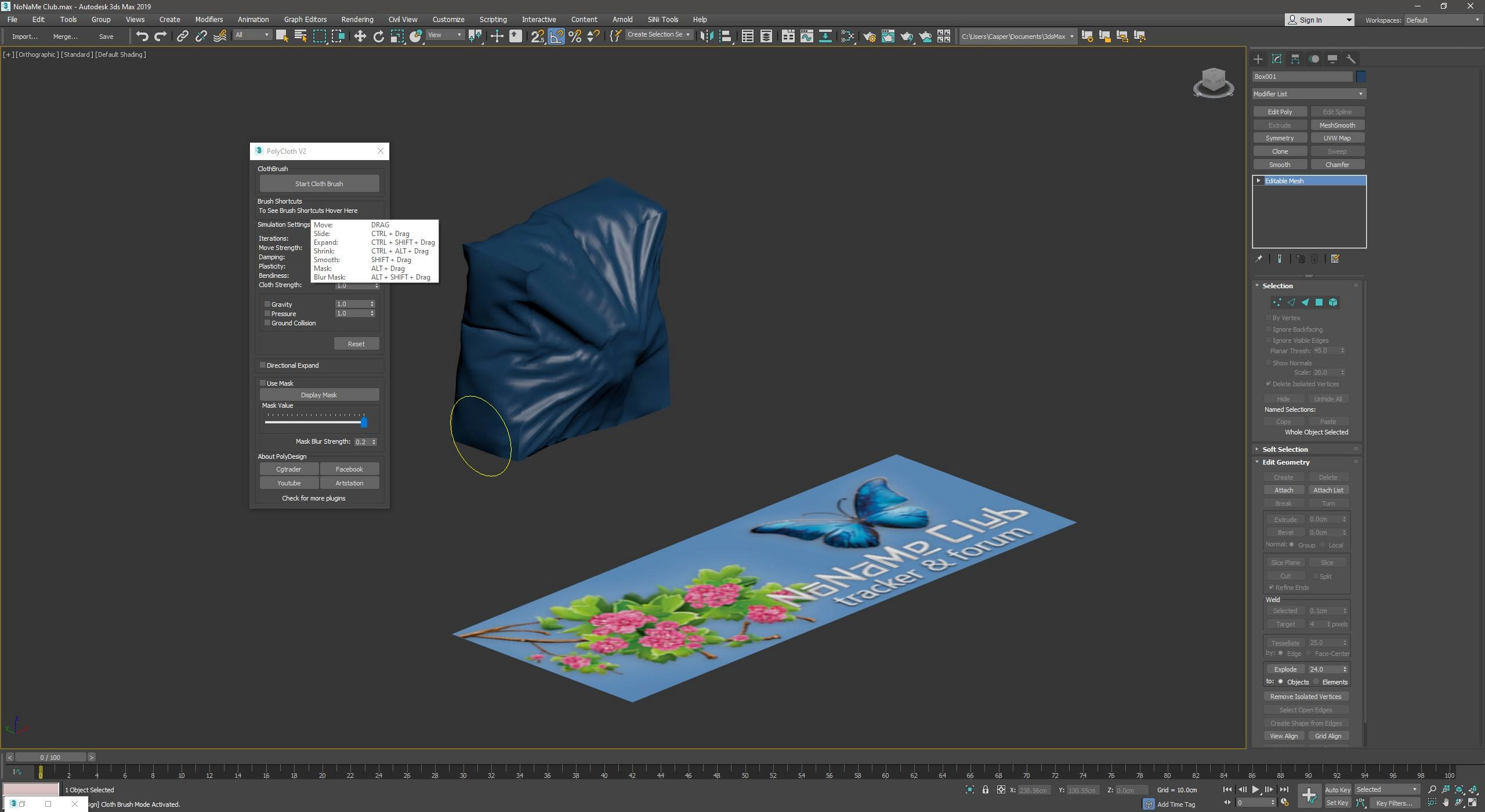Open the Scripting menu
This screenshot has height=812, width=1485.
point(492,19)
